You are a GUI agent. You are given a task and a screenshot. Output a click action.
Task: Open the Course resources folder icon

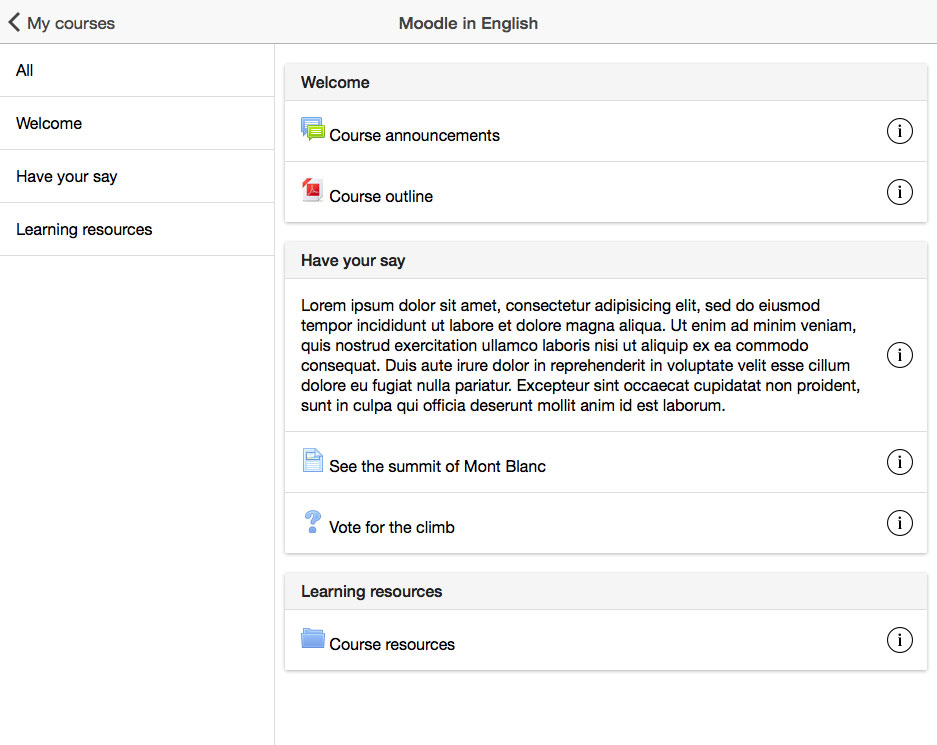[313, 638]
